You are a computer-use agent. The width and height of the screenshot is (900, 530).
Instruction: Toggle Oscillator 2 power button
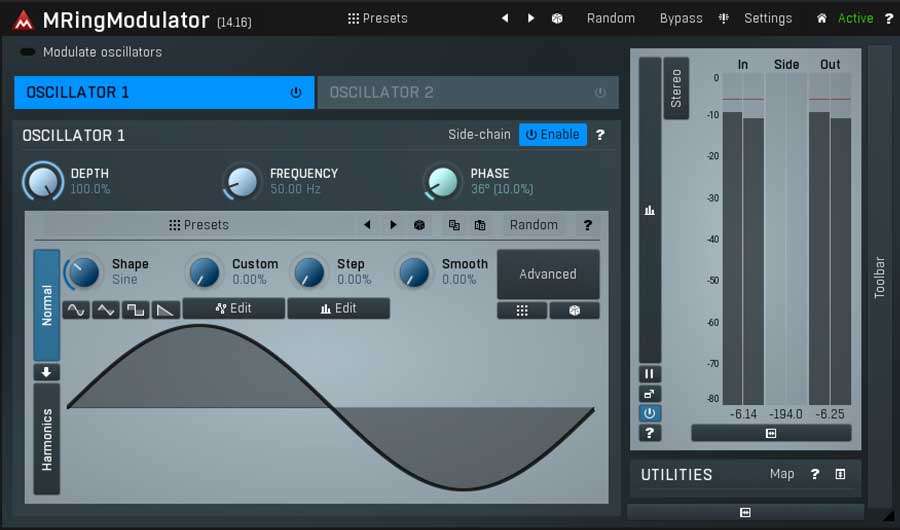[x=600, y=92]
